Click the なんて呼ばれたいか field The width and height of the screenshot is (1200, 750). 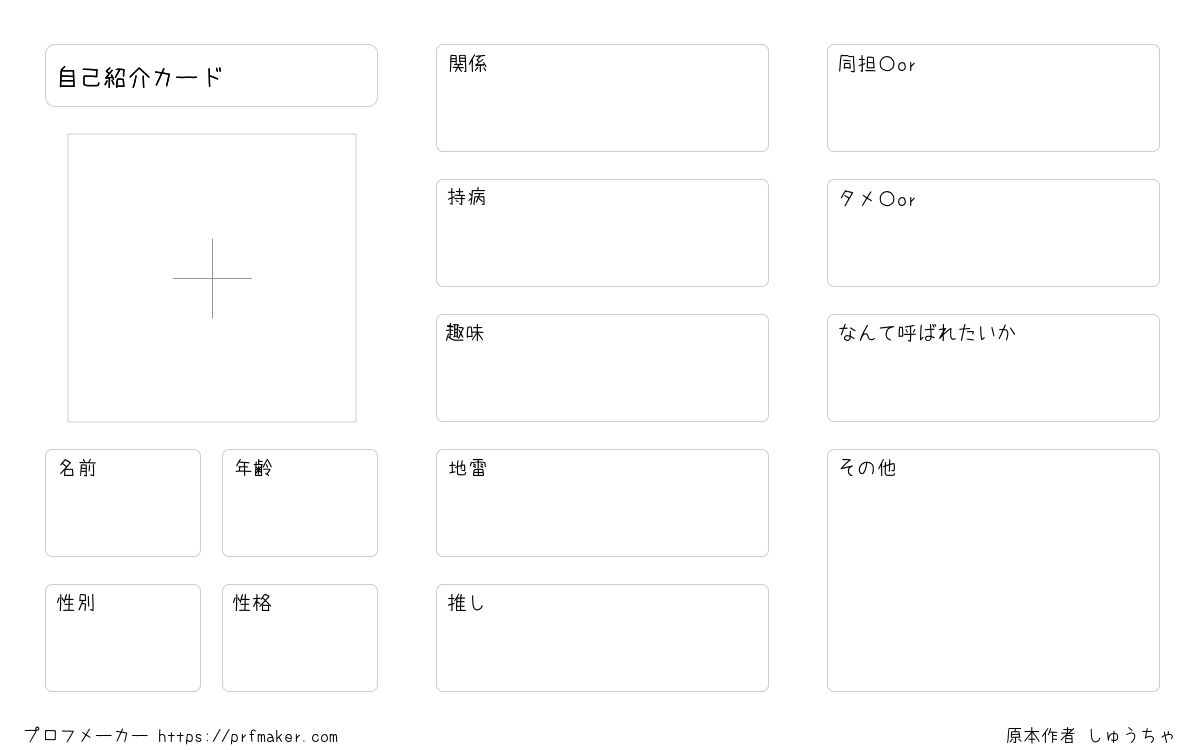993,368
